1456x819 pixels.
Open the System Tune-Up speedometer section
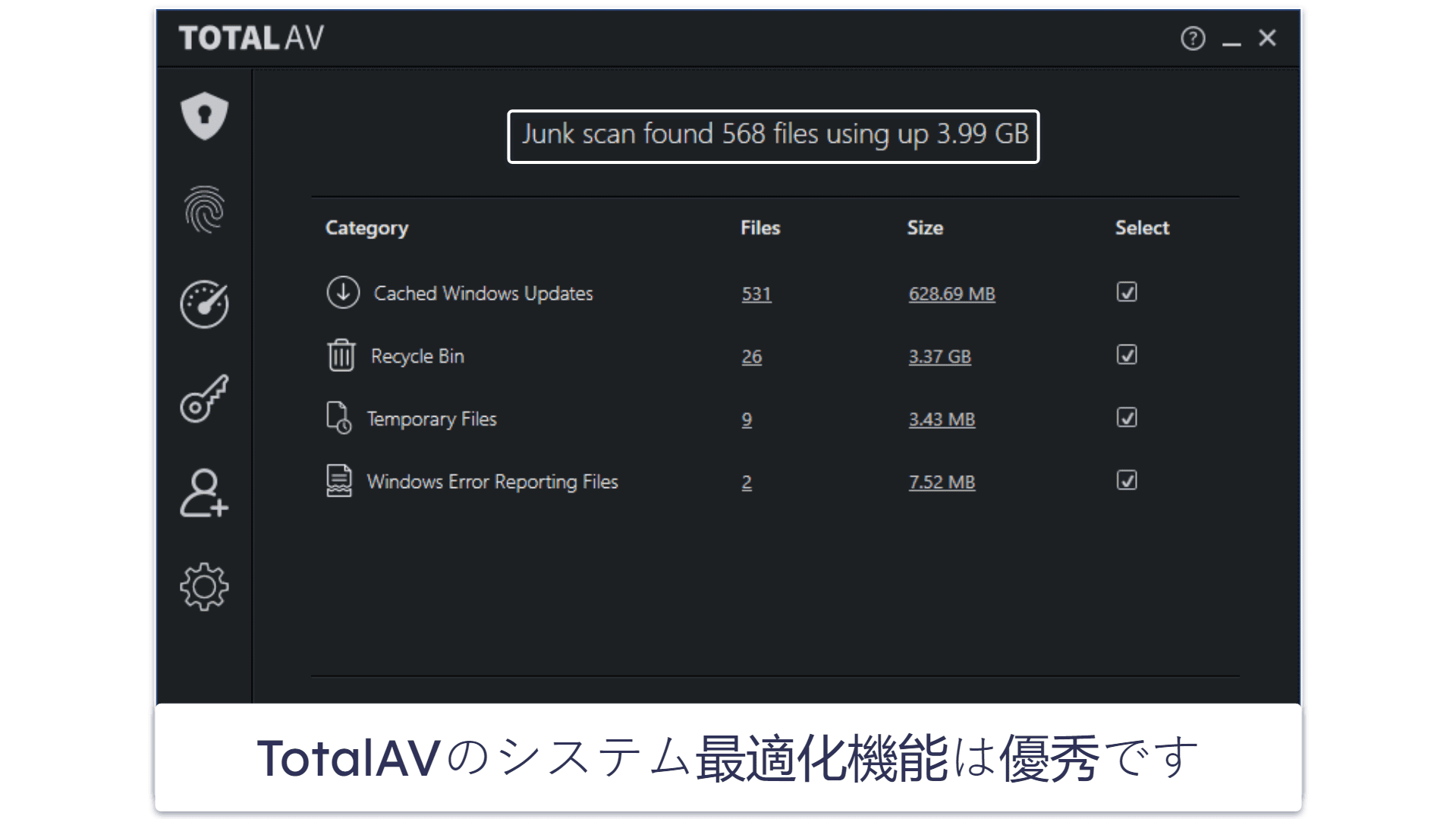(x=204, y=304)
